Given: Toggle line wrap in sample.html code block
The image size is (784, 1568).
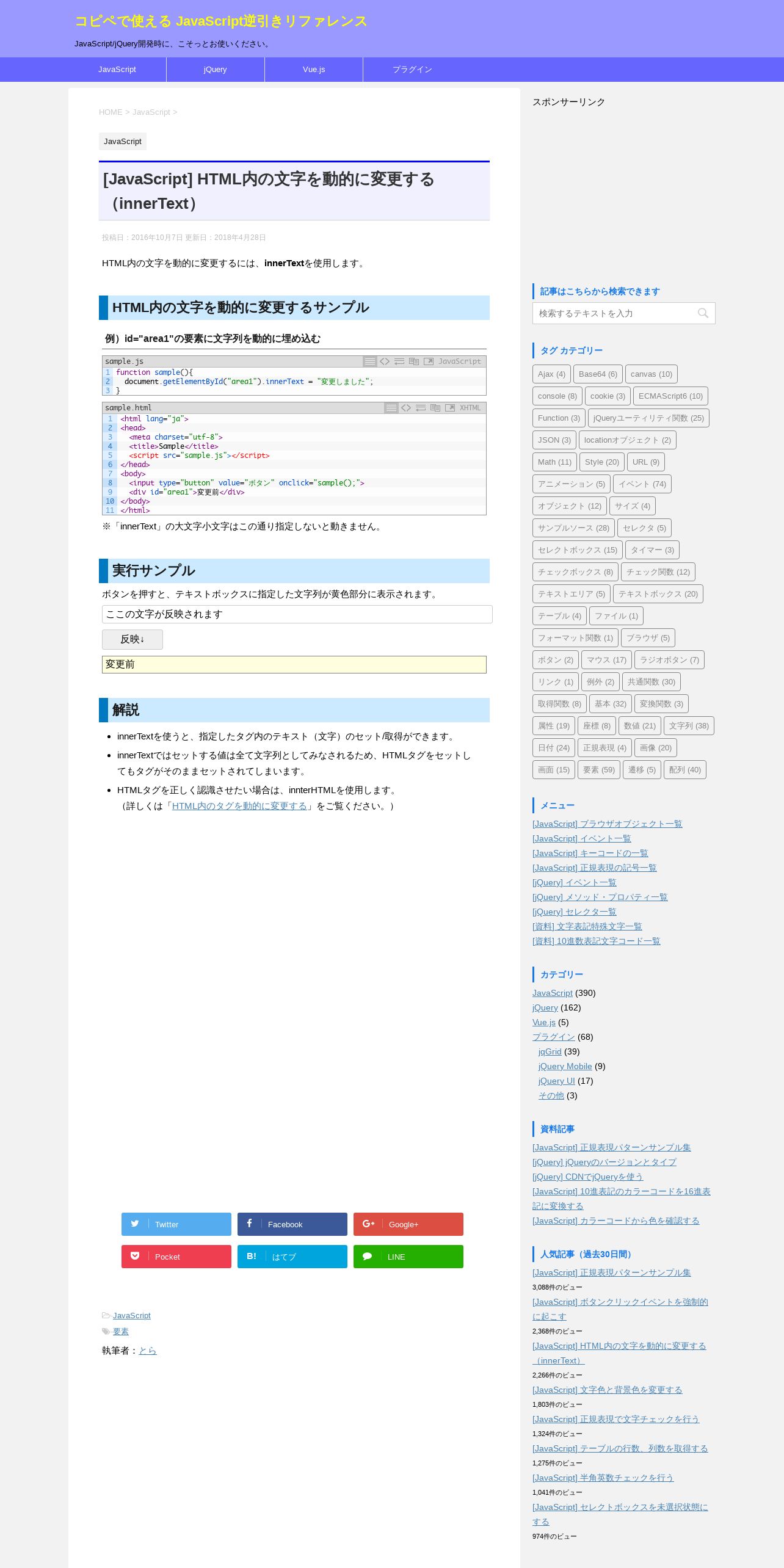Looking at the screenshot, I should (421, 408).
